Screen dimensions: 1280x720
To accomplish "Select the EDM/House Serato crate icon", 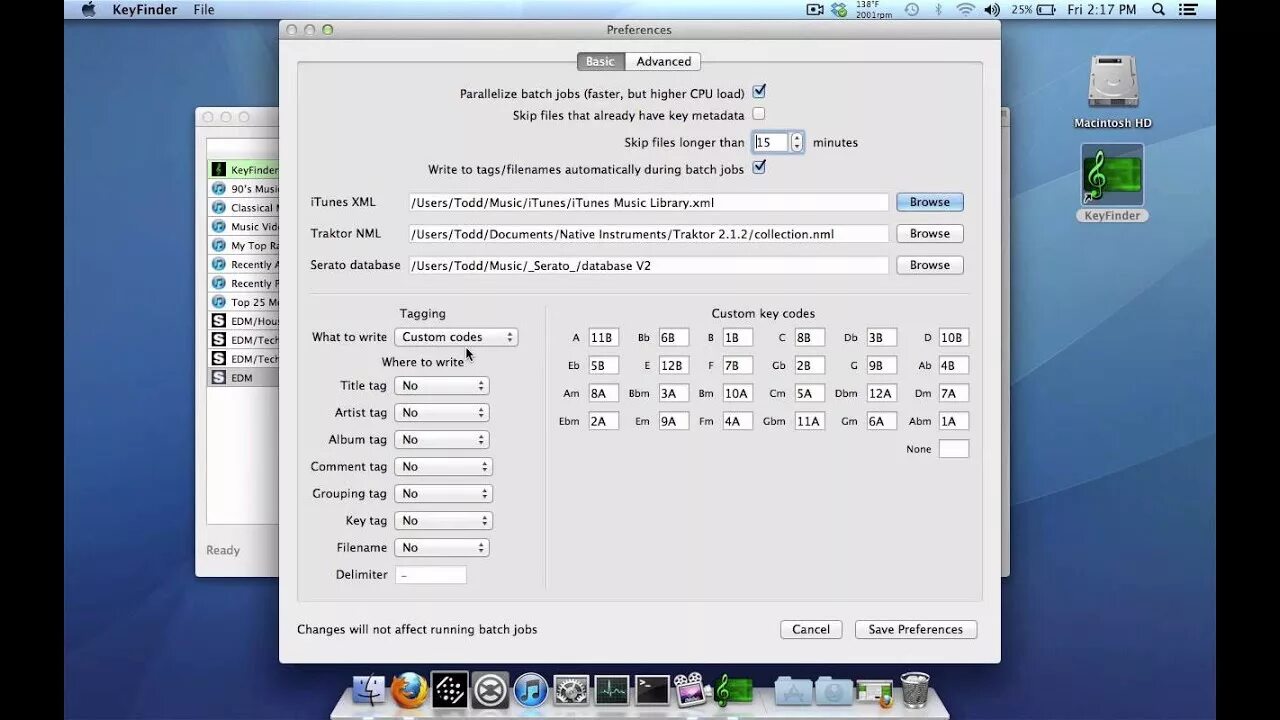I will [218, 321].
